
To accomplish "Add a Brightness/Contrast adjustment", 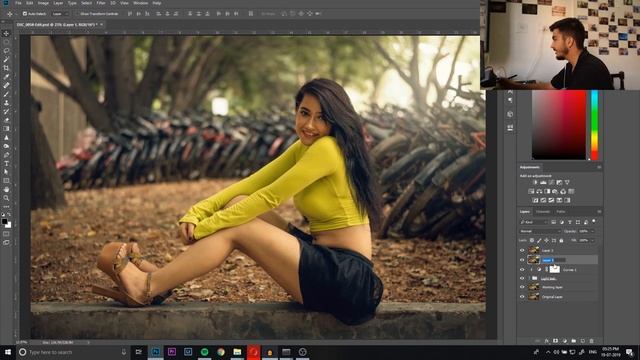I will coord(535,182).
